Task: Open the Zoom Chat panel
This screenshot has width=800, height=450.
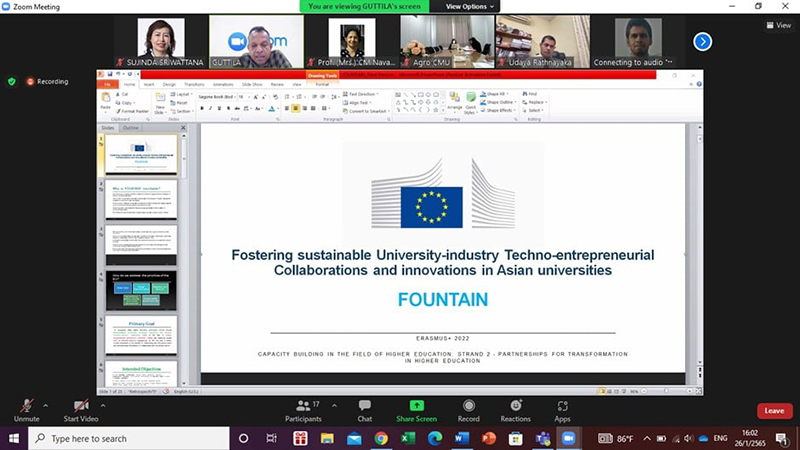Action: (364, 411)
